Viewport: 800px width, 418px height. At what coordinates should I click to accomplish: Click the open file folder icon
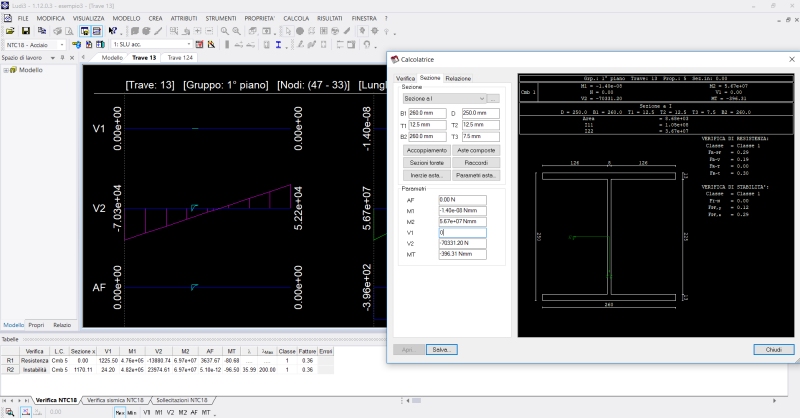point(10,31)
